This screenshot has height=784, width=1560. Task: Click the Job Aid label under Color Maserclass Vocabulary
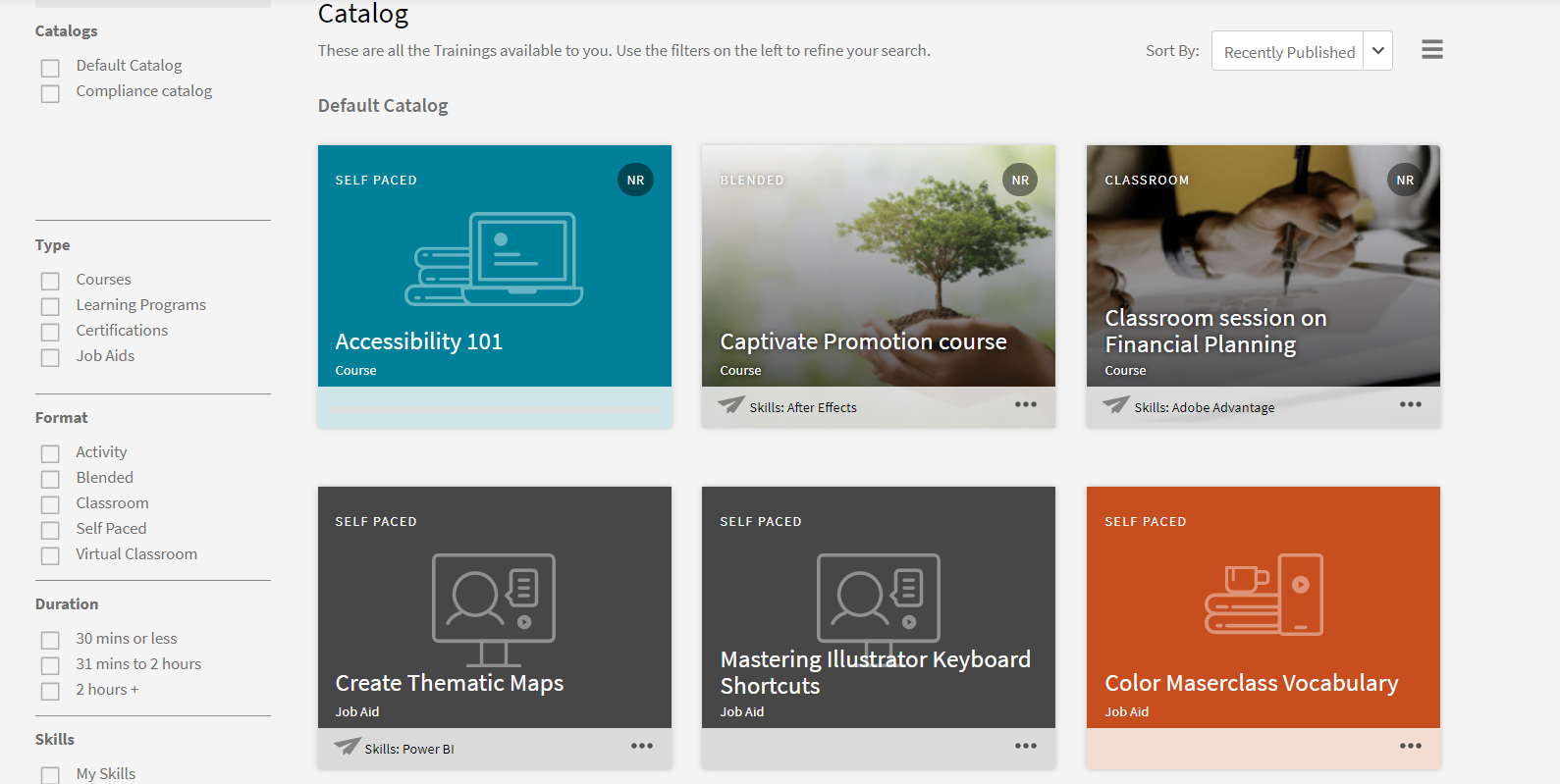[1127, 712]
